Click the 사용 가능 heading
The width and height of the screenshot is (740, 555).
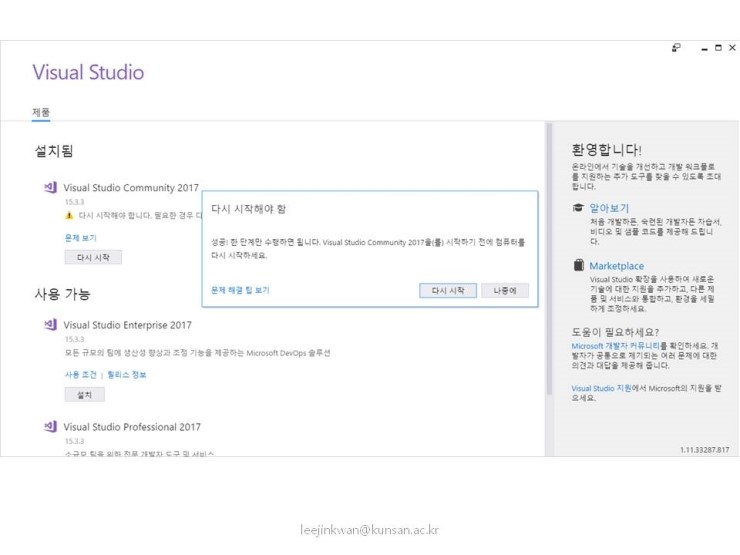pyautogui.click(x=62, y=294)
